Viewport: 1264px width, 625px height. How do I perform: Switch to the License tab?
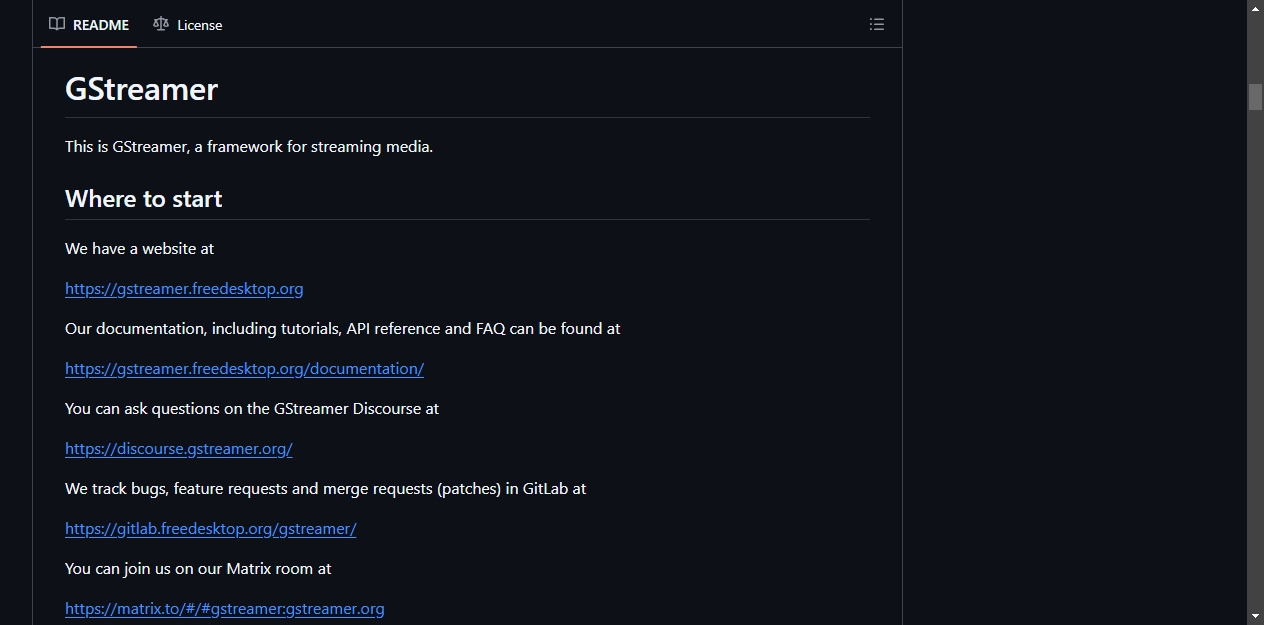click(x=188, y=25)
